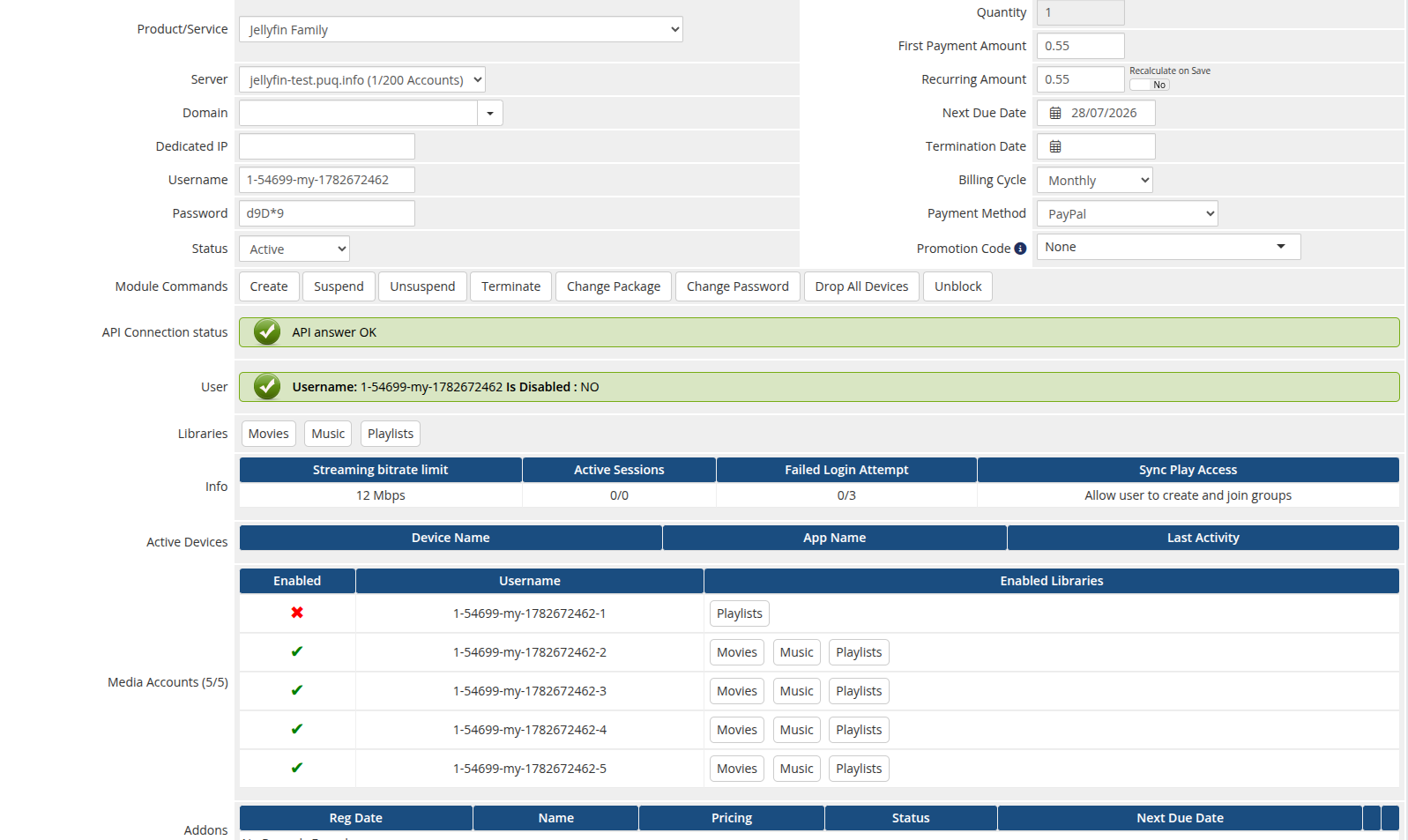Click the Active Sessions header
Viewport: 1408px width, 840px height.
pyautogui.click(x=619, y=470)
